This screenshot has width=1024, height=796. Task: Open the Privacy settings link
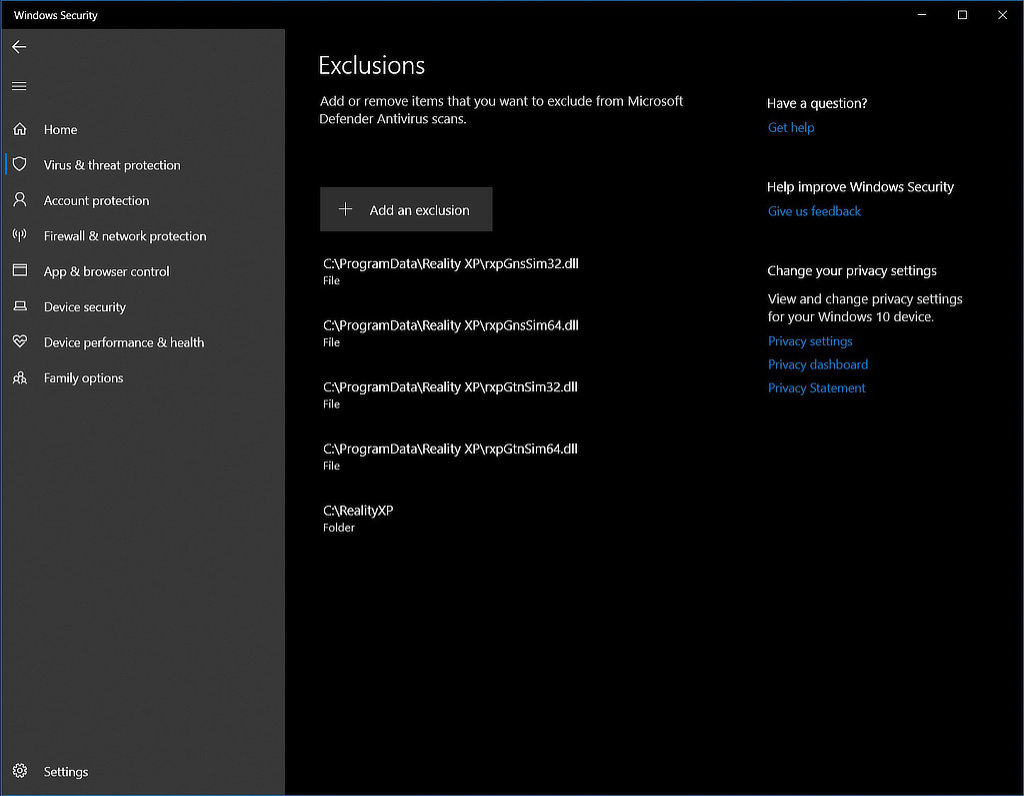coord(810,342)
